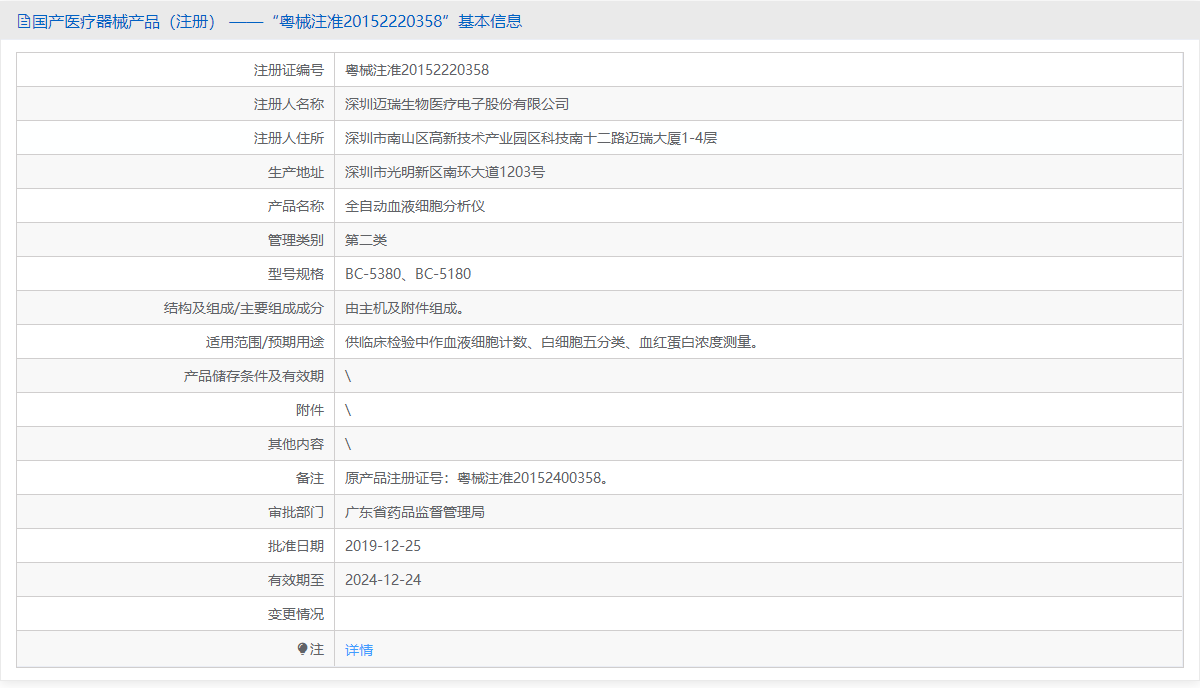Select the 附件 label
Screen dimensions: 1200x688
pos(310,410)
